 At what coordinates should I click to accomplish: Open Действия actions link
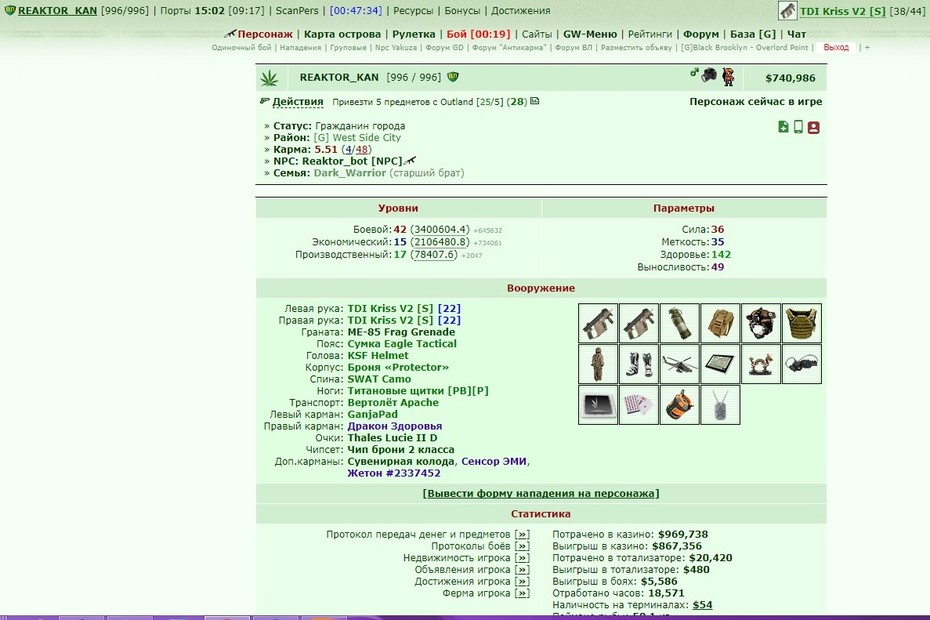pos(298,101)
